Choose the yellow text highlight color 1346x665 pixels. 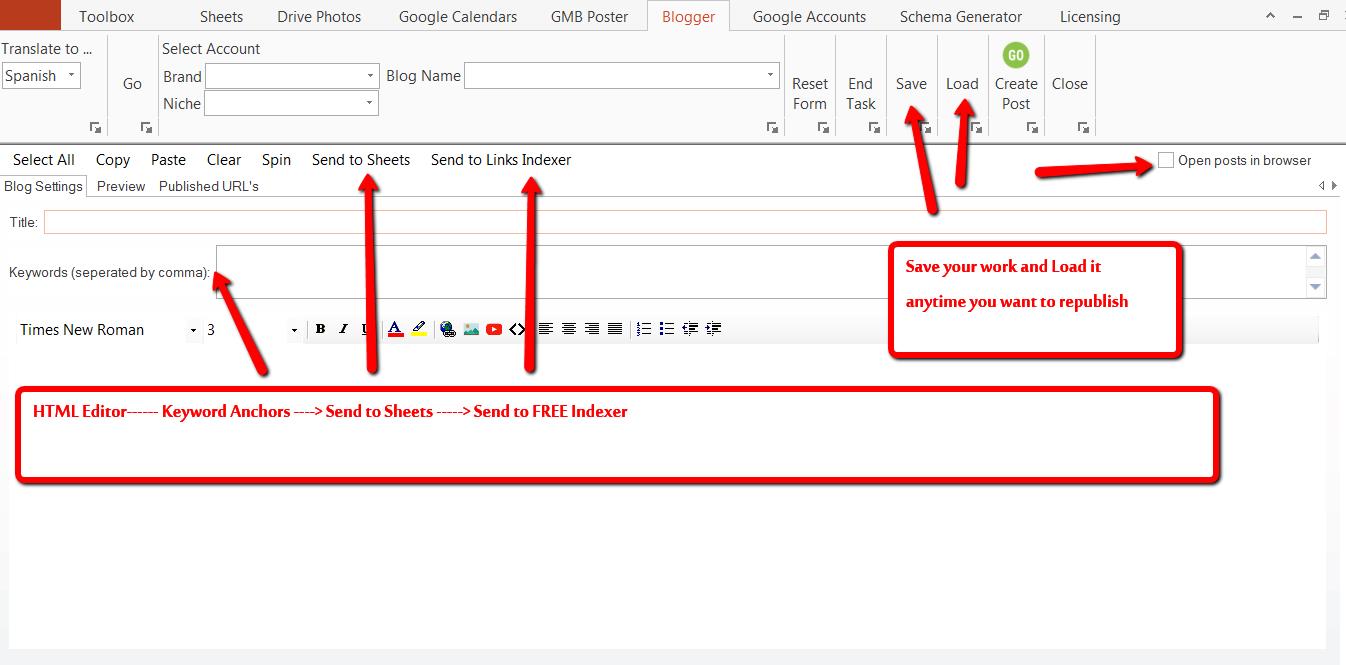click(x=419, y=329)
